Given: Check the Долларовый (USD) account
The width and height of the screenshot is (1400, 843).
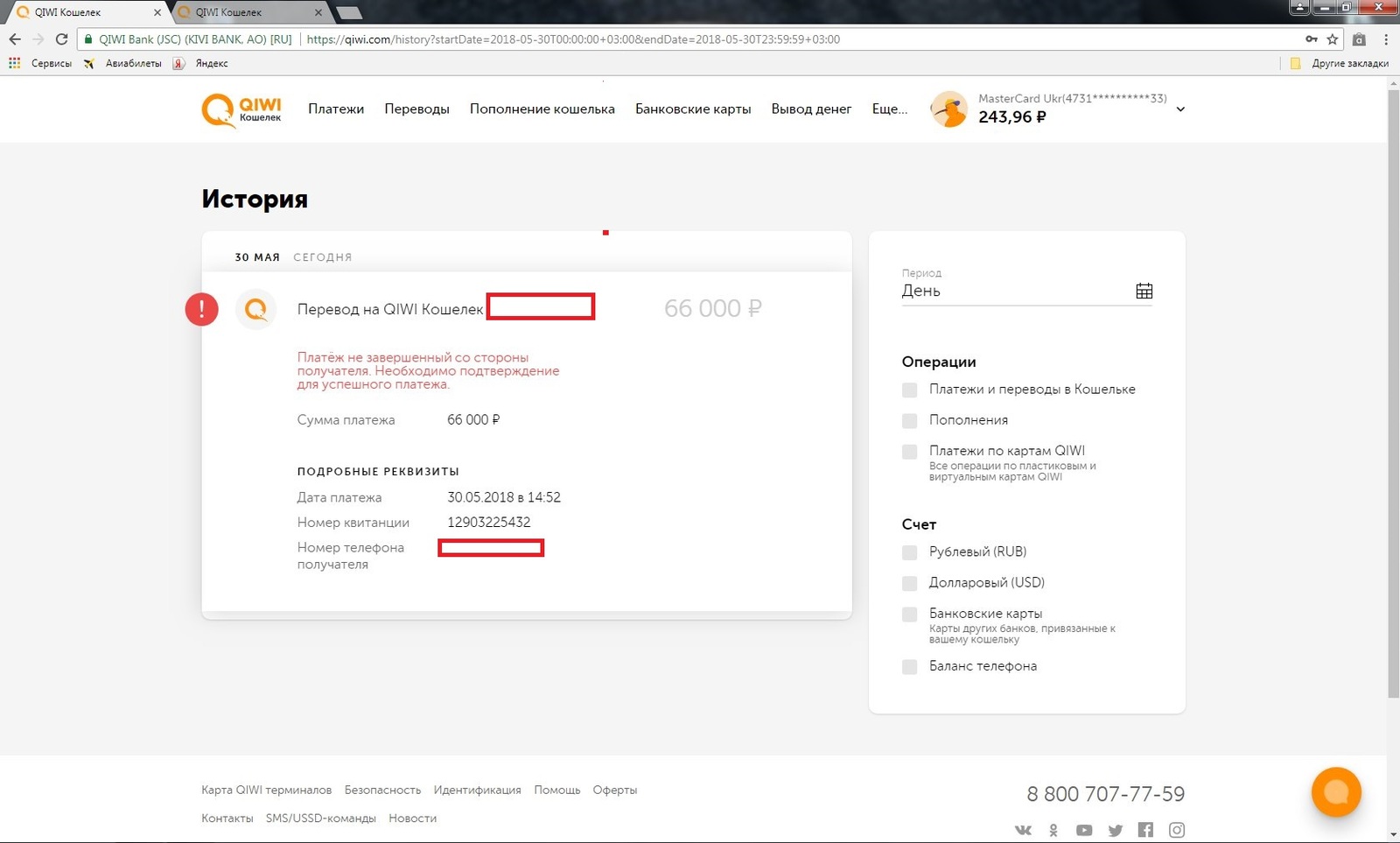Looking at the screenshot, I should coord(910,583).
